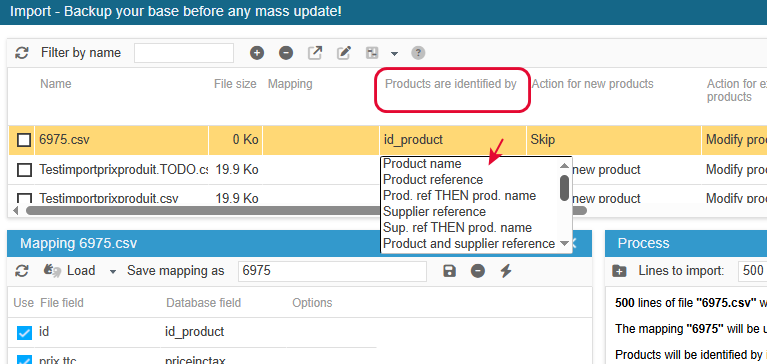Choose Sup. ref THEN prod. name option
This screenshot has height=364, width=767.
coord(457,228)
